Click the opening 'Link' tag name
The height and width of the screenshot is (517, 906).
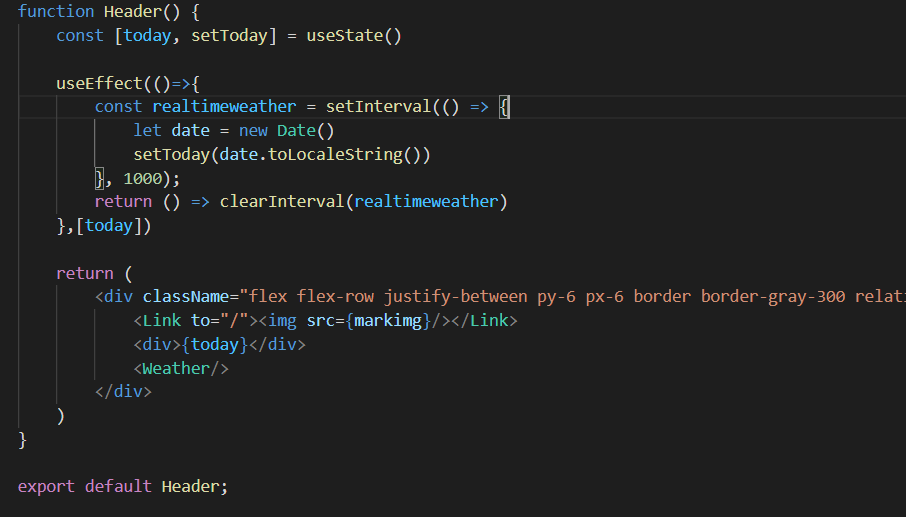(x=162, y=320)
